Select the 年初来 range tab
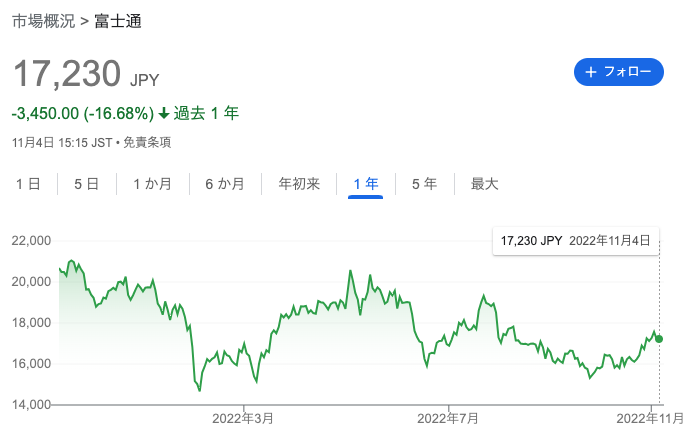Image resolution: width=698 pixels, height=445 pixels. 299,184
